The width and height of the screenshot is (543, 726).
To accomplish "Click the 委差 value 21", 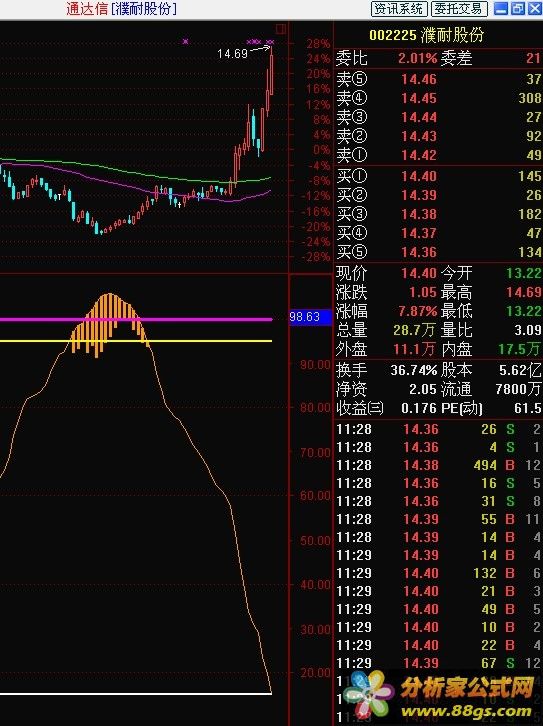I will (533, 58).
